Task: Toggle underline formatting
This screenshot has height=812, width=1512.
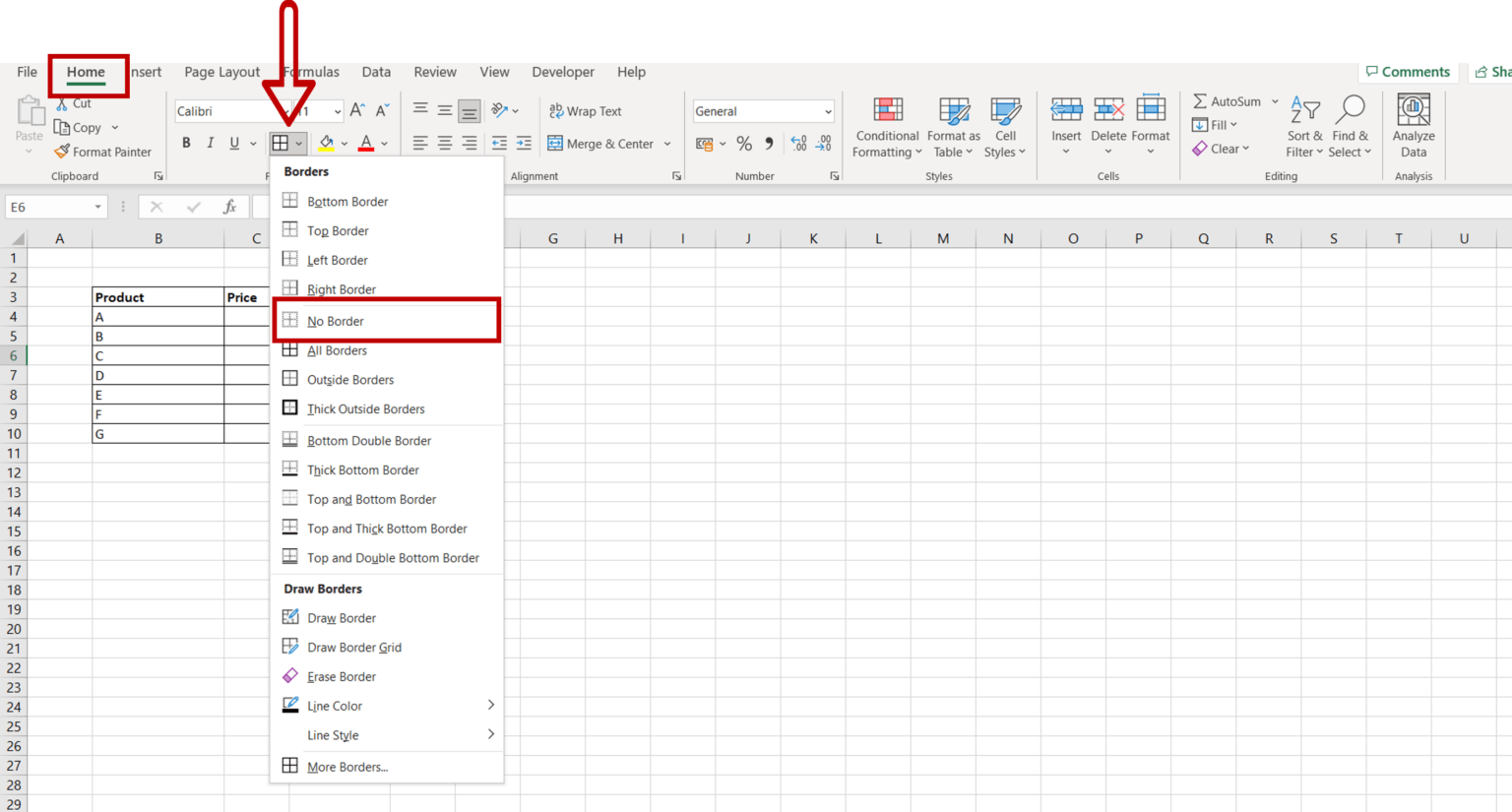Action: [x=232, y=143]
